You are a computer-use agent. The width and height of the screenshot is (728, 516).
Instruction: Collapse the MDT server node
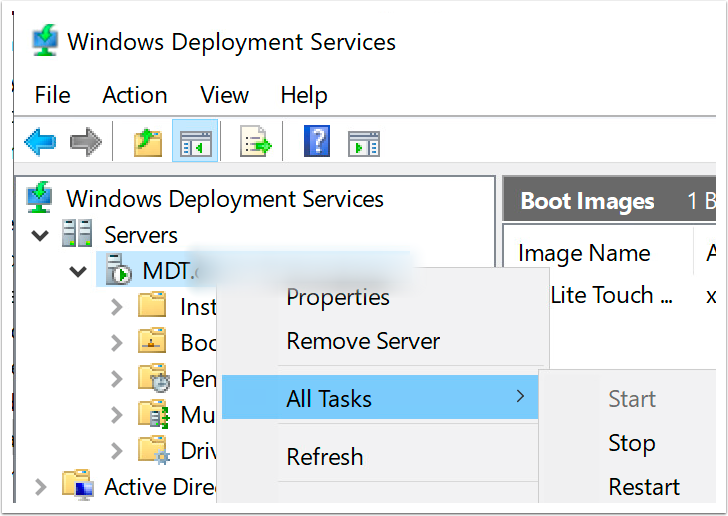tap(78, 271)
